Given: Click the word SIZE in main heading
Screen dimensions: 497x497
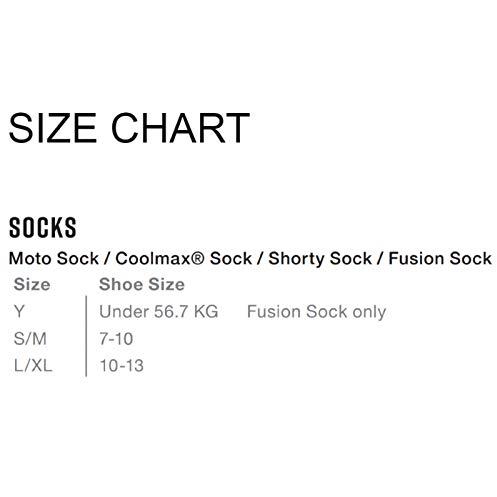Looking at the screenshot, I should coord(53,128).
